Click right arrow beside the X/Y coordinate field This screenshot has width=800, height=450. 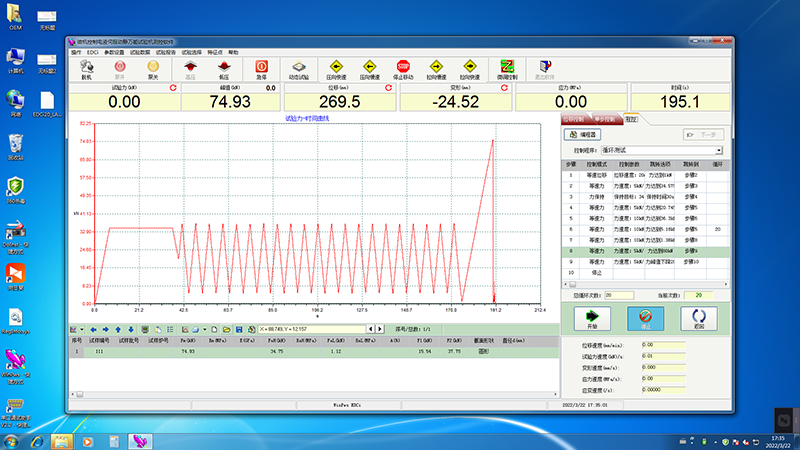coord(380,329)
